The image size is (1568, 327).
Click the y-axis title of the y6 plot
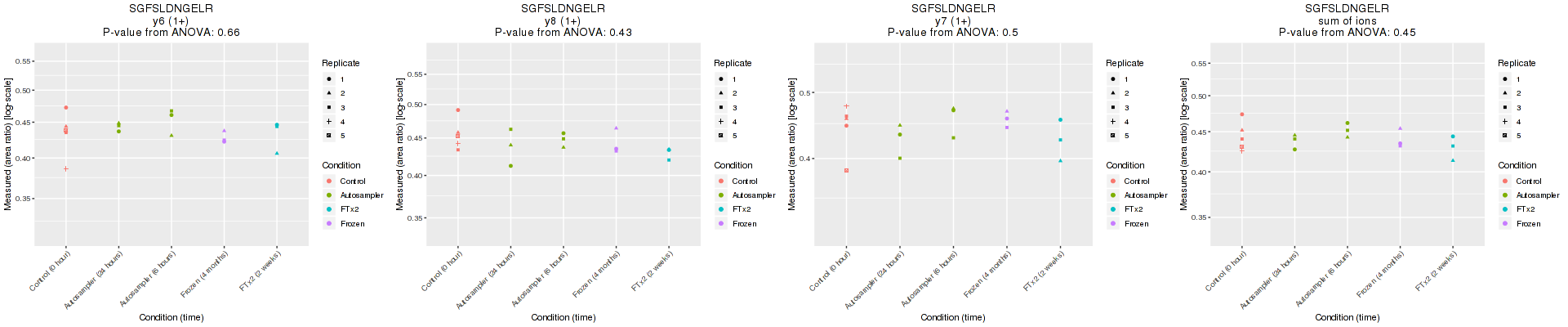(x=8, y=144)
